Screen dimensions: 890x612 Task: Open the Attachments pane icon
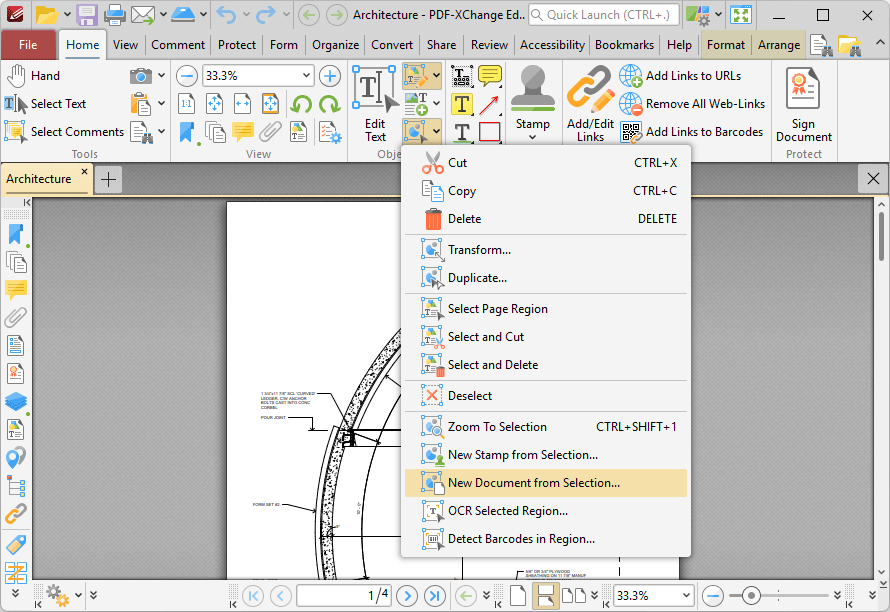tap(15, 318)
